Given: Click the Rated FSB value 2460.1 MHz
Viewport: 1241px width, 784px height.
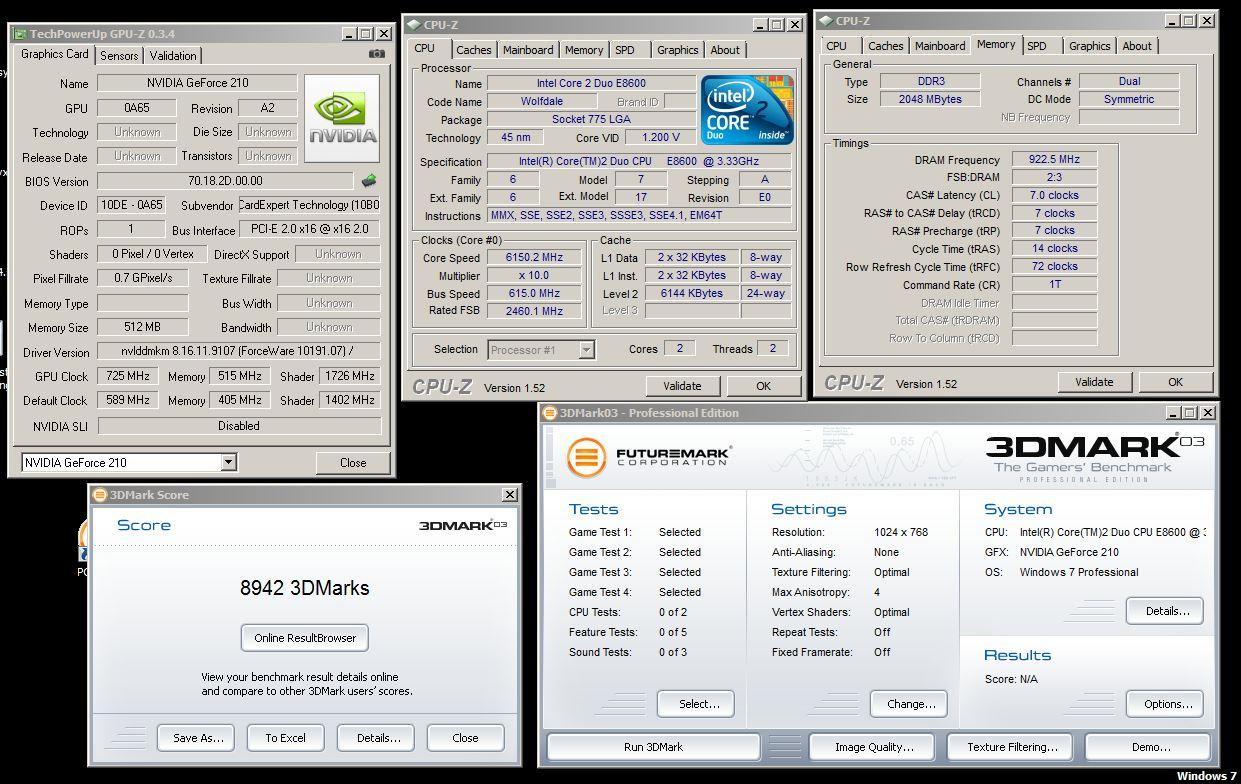Looking at the screenshot, I should 535,311.
